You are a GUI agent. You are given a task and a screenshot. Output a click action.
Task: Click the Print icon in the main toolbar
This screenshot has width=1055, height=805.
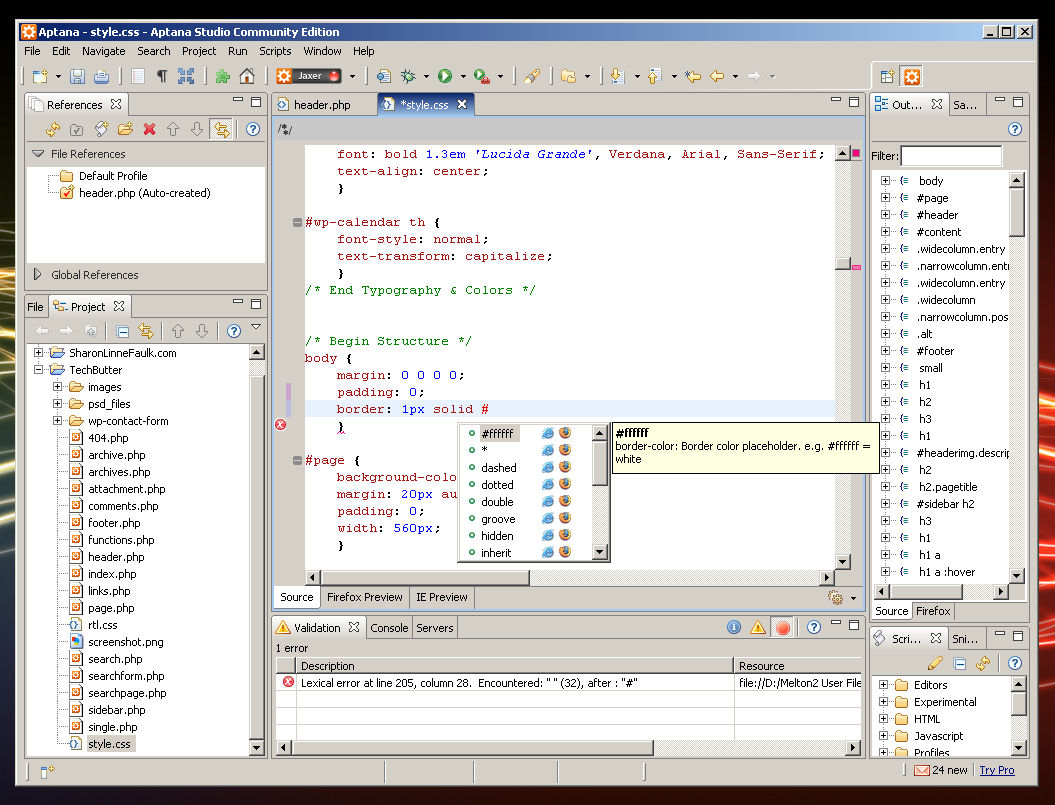click(x=101, y=76)
